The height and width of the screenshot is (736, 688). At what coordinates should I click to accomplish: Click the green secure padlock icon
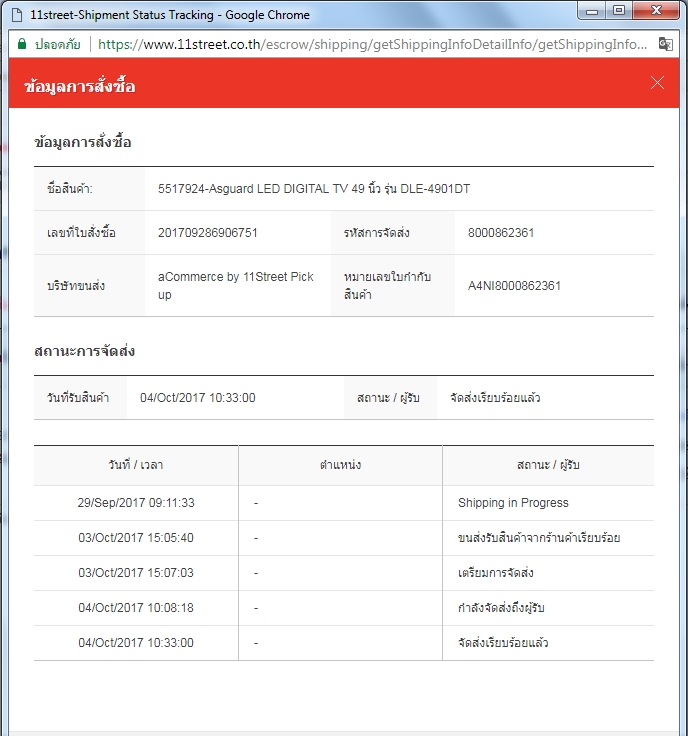(22, 44)
